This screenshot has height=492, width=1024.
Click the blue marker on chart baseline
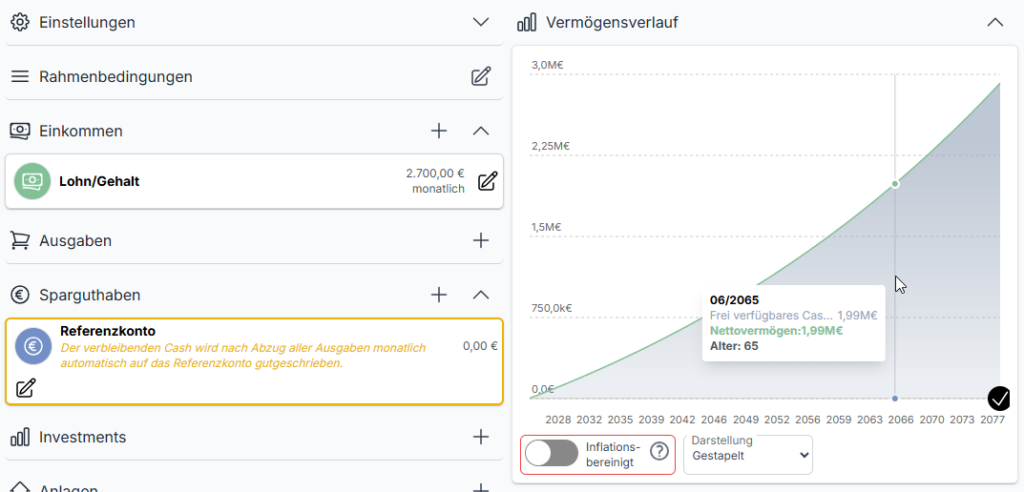[x=895, y=398]
